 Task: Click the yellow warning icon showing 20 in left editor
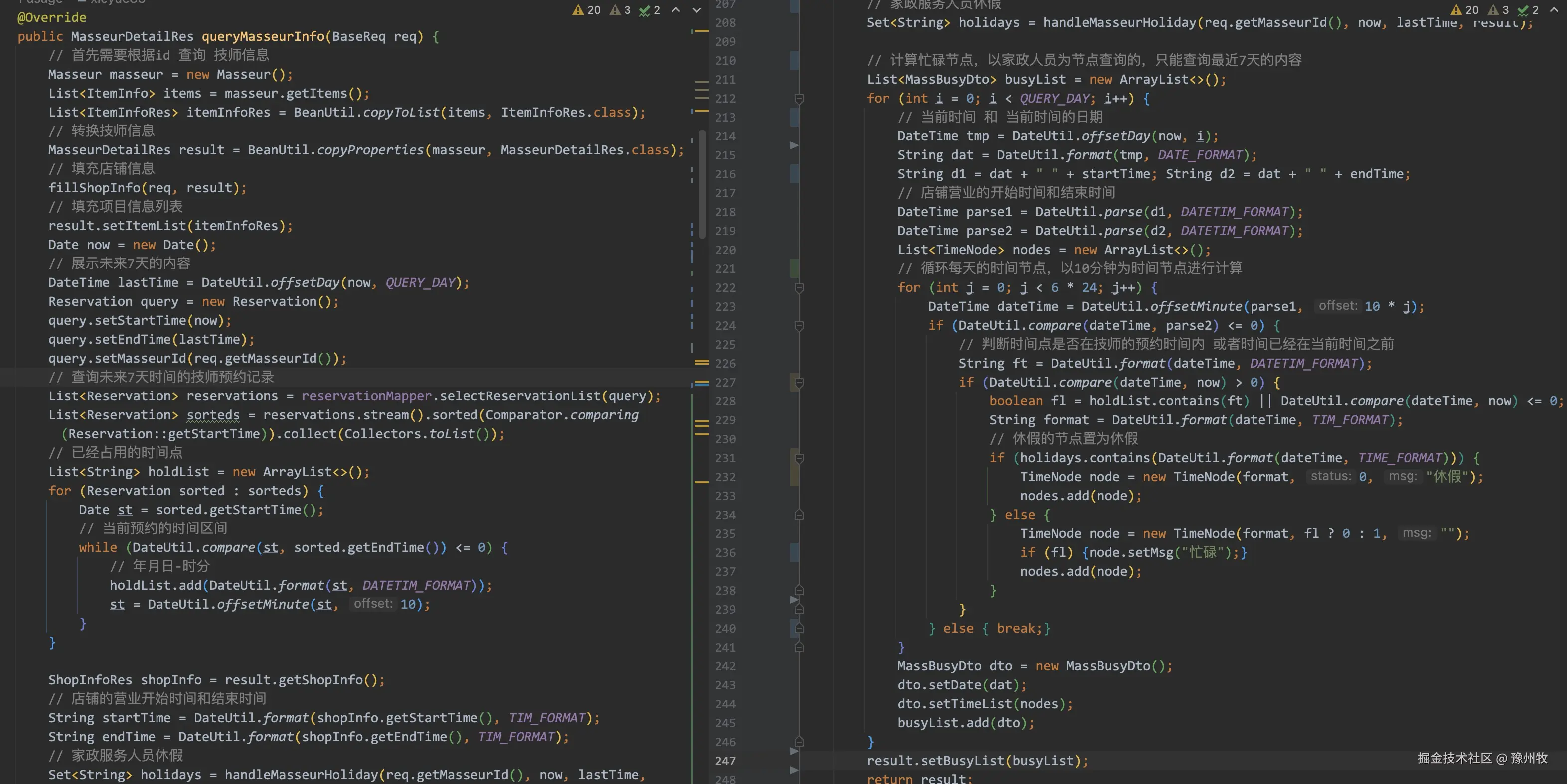tap(578, 10)
